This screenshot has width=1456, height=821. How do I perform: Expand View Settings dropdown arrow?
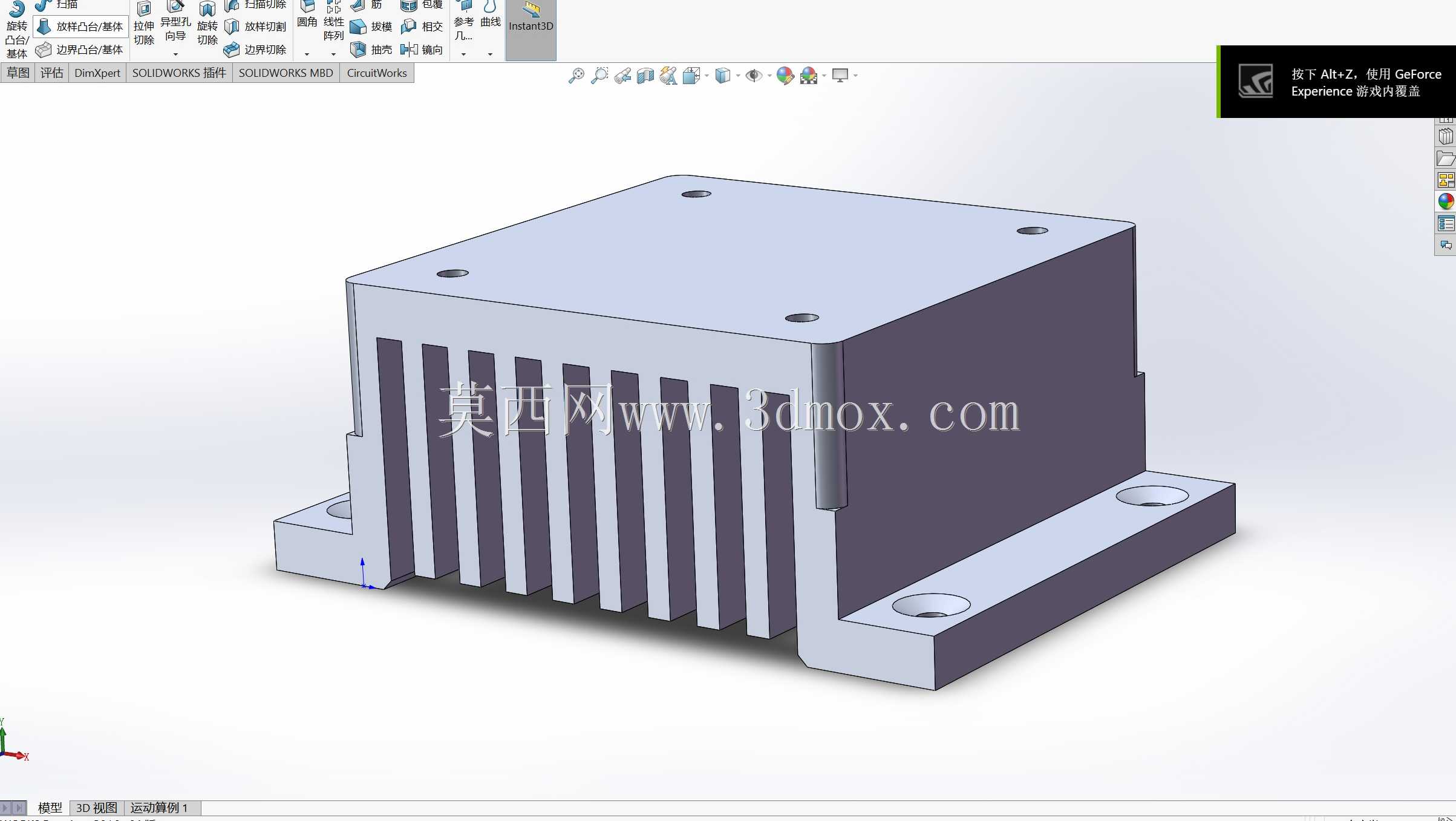[855, 76]
